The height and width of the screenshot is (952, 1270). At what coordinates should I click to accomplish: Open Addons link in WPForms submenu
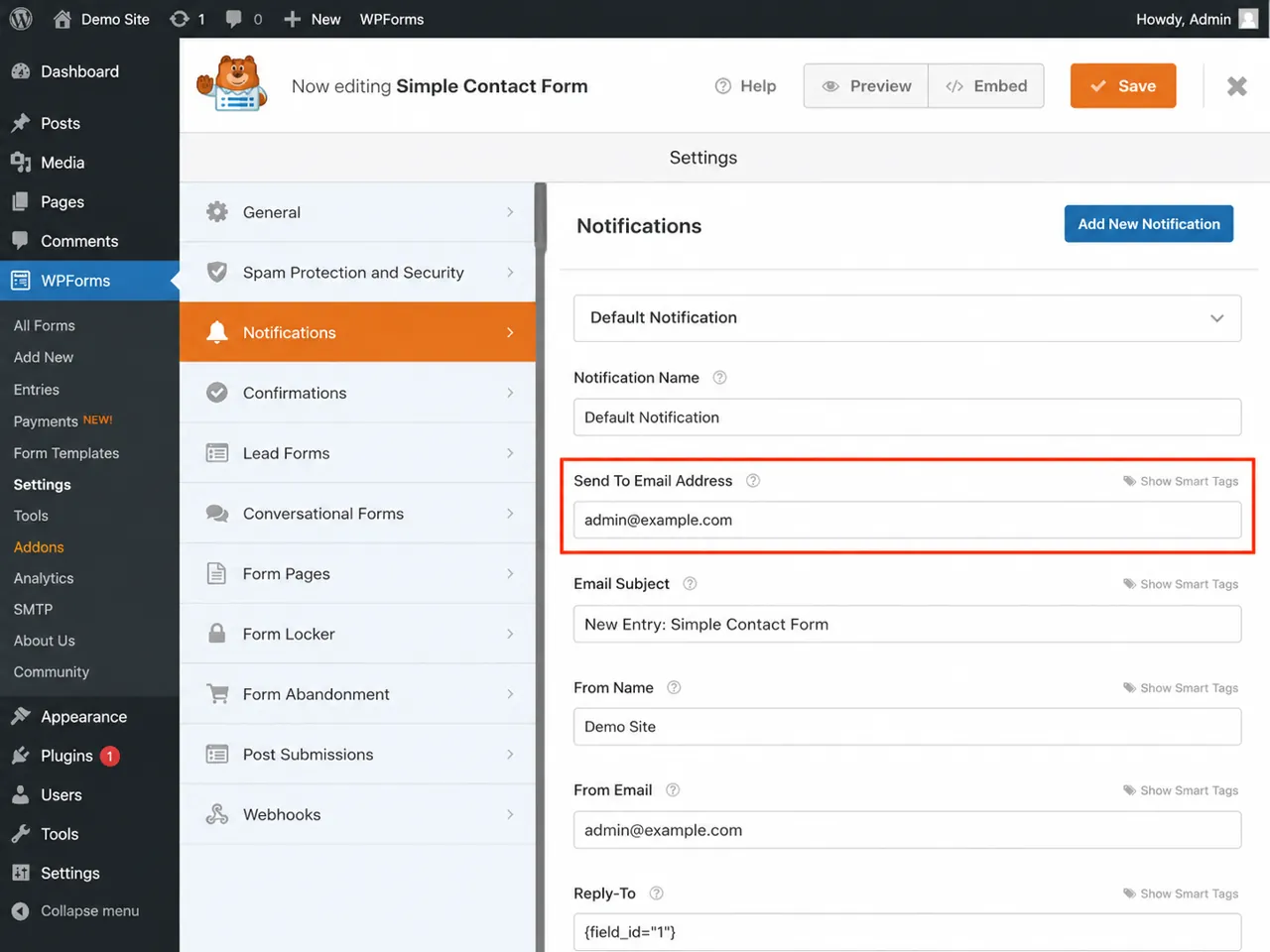(39, 546)
